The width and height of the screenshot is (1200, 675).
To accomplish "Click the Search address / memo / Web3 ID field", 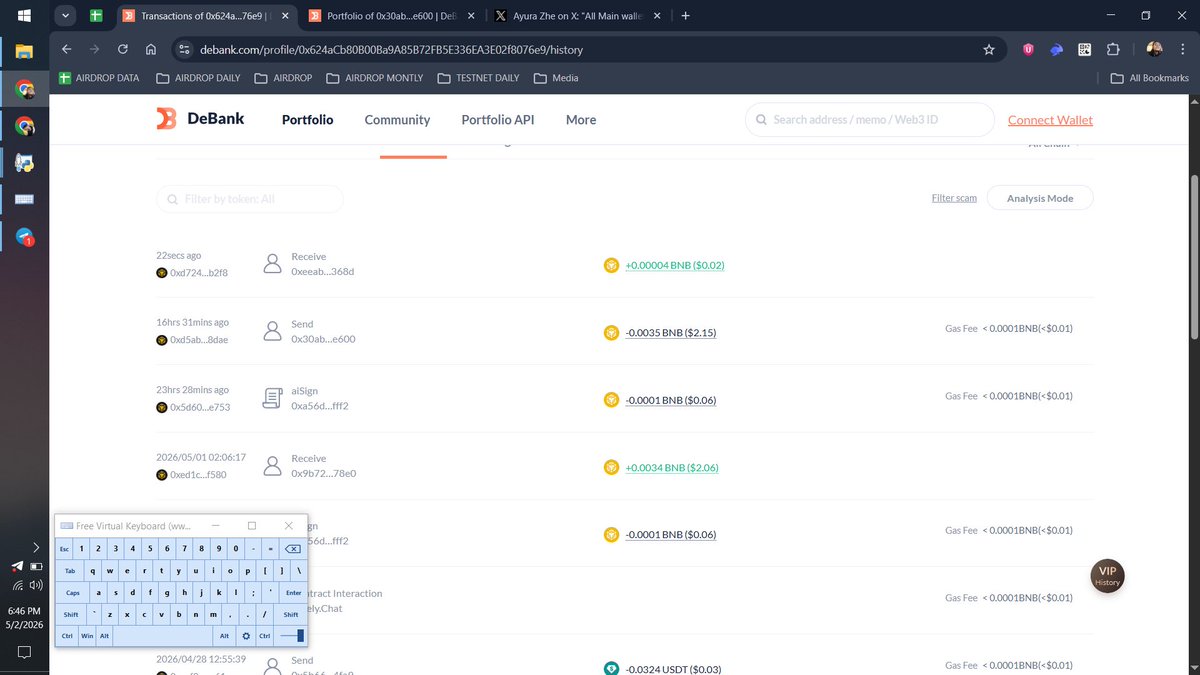I will pos(870,119).
